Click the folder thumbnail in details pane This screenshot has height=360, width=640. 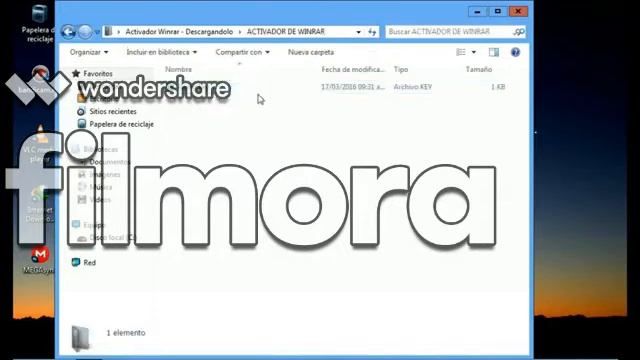tap(81, 338)
